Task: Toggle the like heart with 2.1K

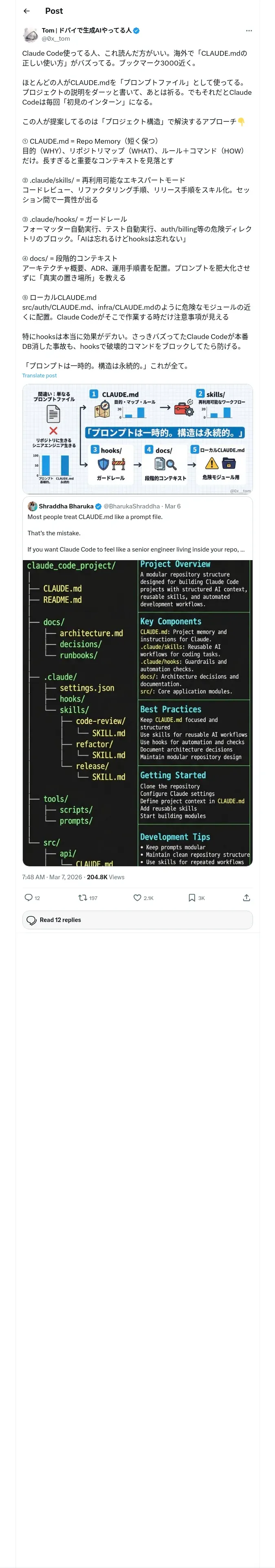Action: tap(143, 898)
